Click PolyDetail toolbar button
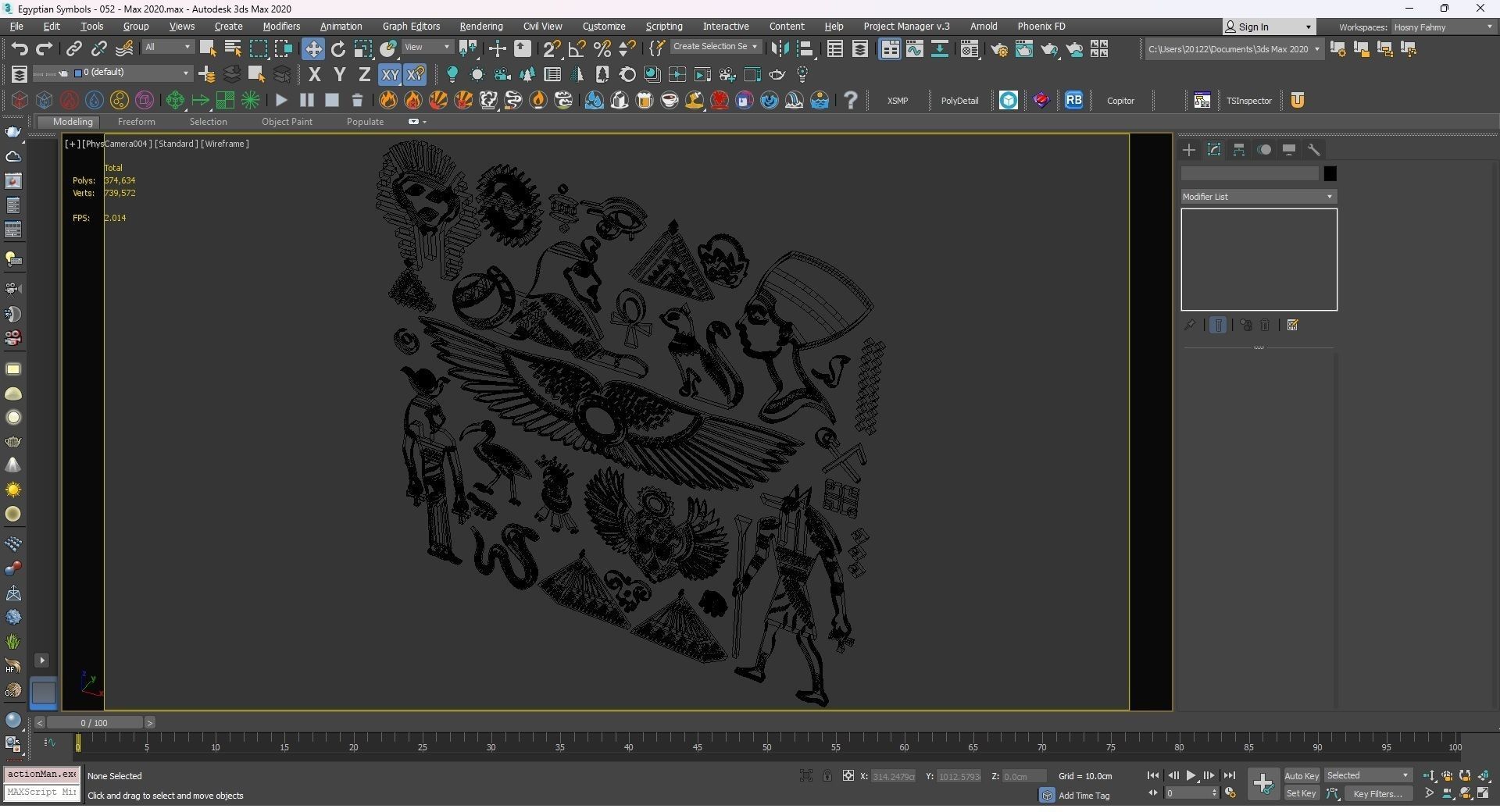The width and height of the screenshot is (1500, 812). (959, 101)
